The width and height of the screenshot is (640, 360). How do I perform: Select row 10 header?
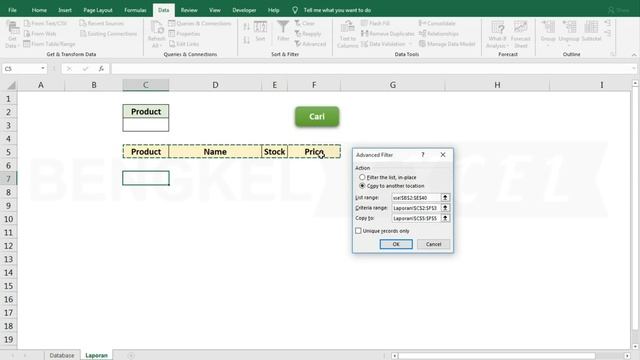[x=8, y=219]
